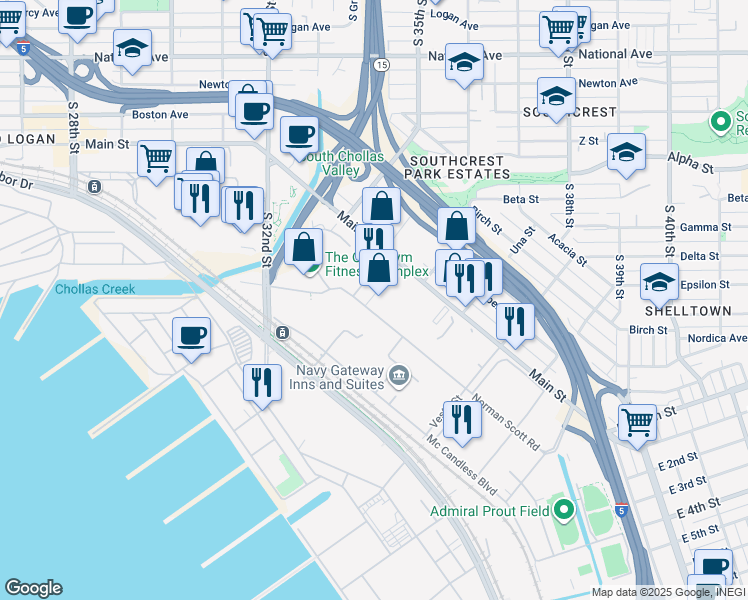This screenshot has height=600, width=748.
Task: Click the school marker beside Epsilon St
Action: 659,286
